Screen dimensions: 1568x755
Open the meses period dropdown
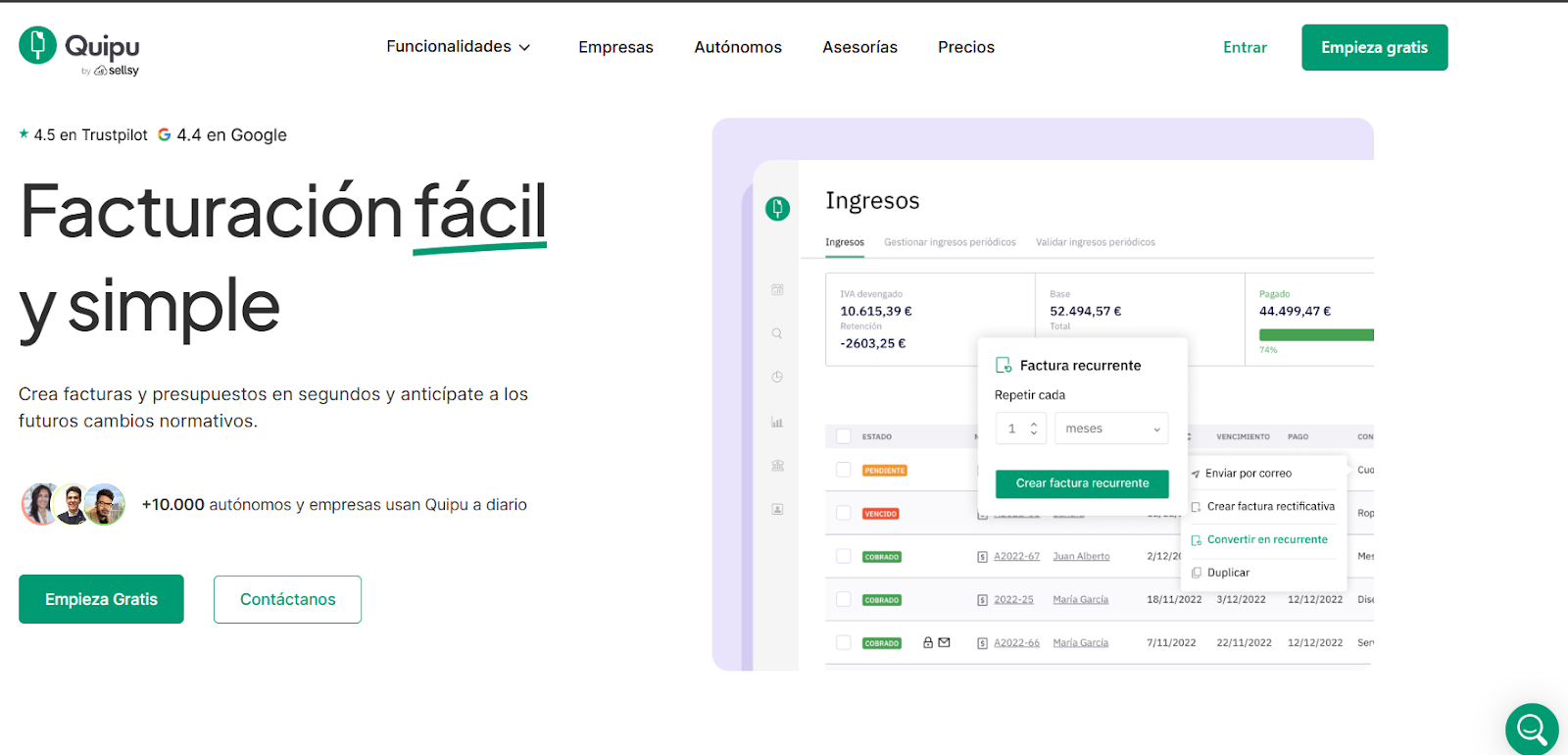pyautogui.click(x=1111, y=428)
